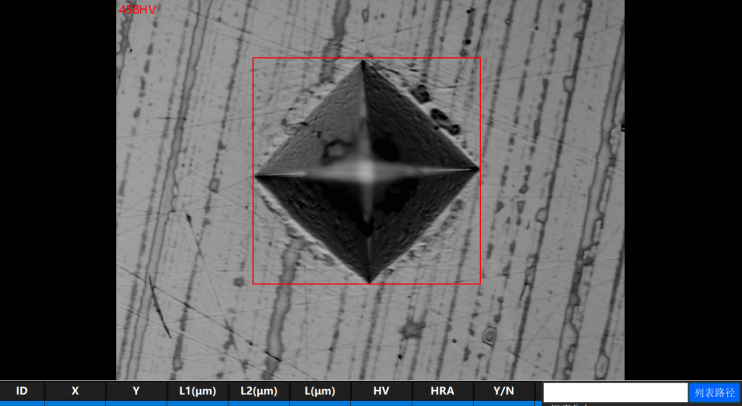Screen dimensions: 742x406
Task: Click the bottom vertex of the diamond indentation
Action: [370, 282]
